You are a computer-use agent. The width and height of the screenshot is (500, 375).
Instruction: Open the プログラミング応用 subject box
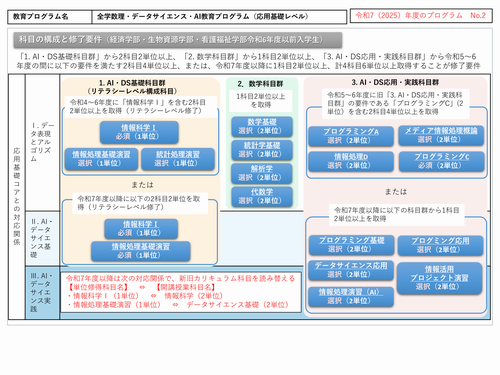(440, 245)
